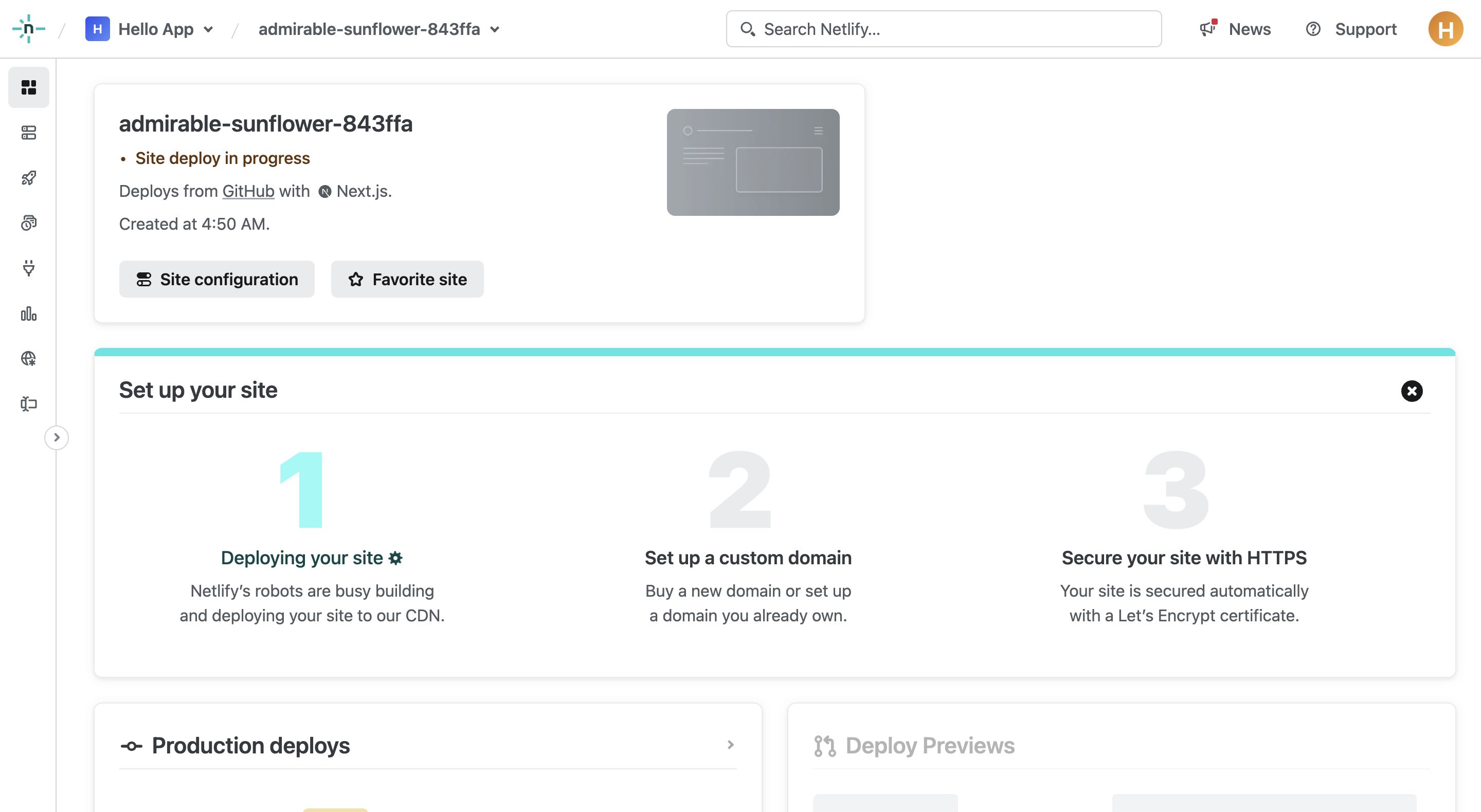The width and height of the screenshot is (1481, 812).
Task: Open the Production deploys section
Action: click(x=250, y=746)
